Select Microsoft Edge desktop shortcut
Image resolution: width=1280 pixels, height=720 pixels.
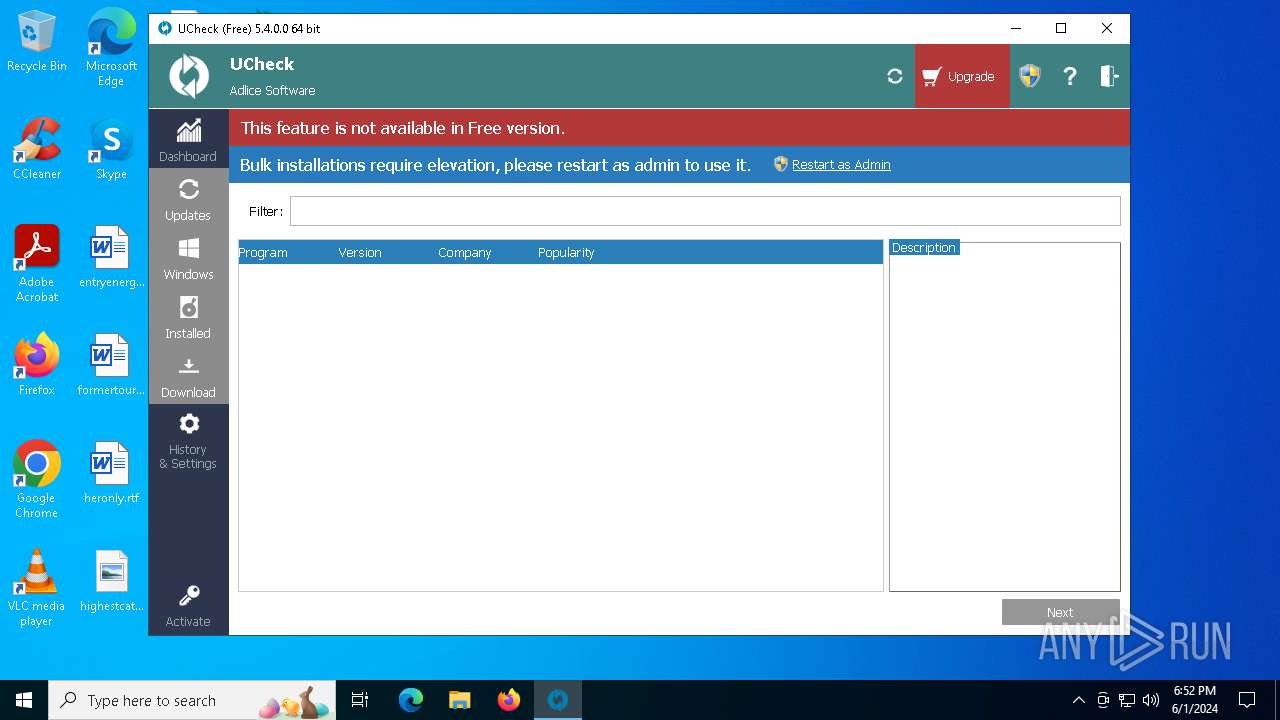[111, 47]
